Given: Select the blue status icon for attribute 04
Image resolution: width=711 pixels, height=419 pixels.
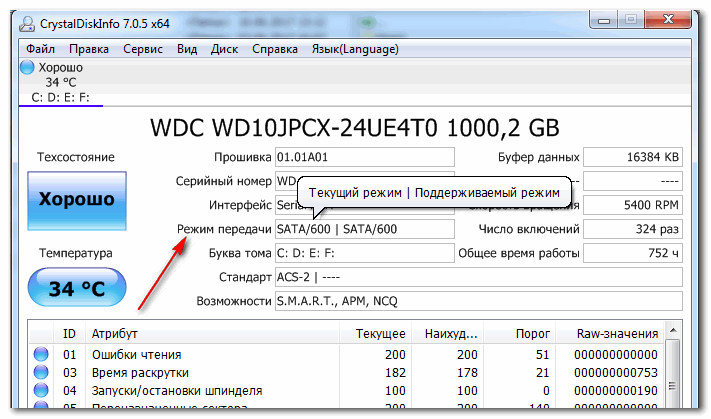Looking at the screenshot, I should tap(41, 390).
